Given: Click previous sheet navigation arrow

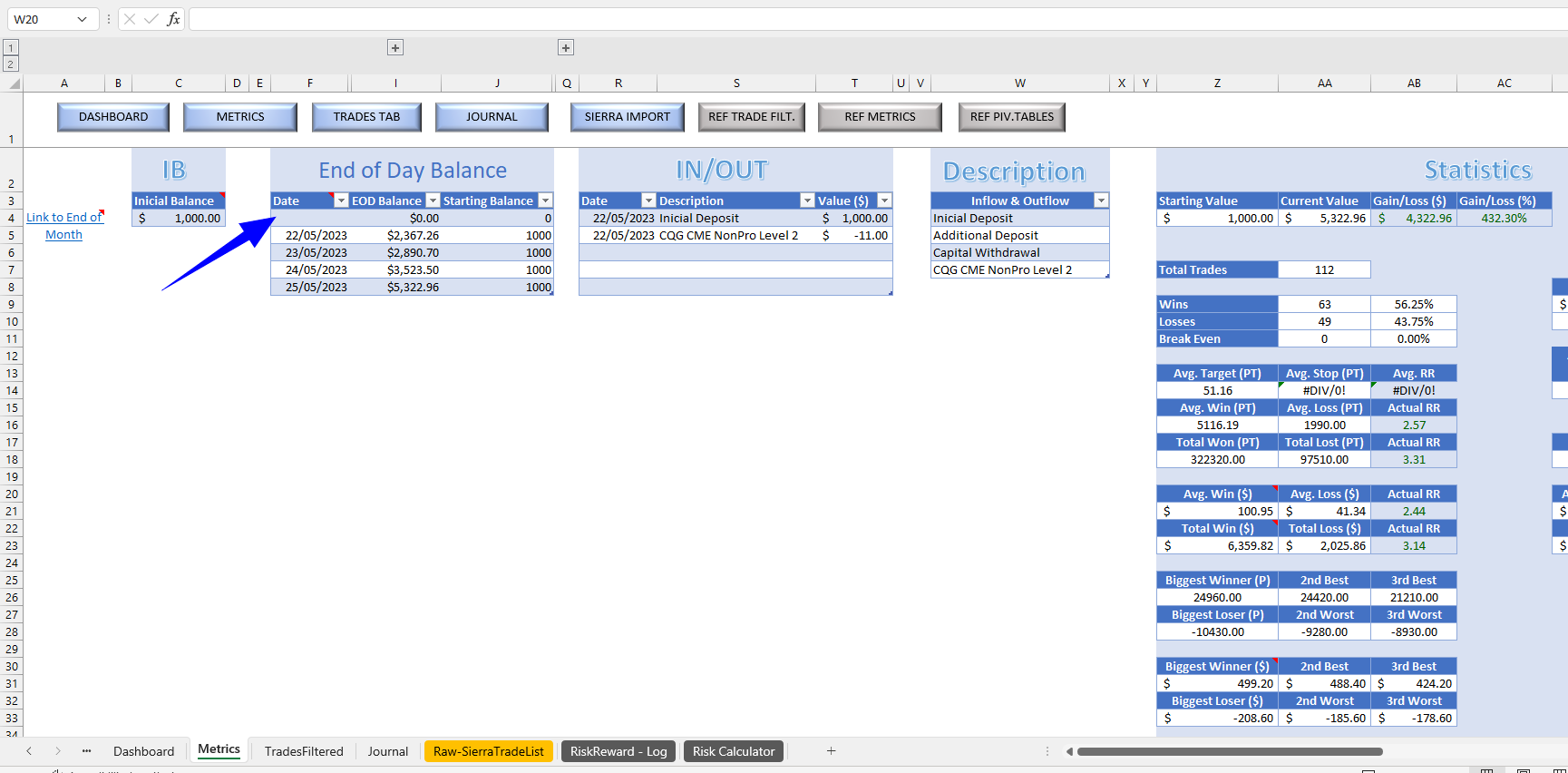Looking at the screenshot, I should click(29, 751).
